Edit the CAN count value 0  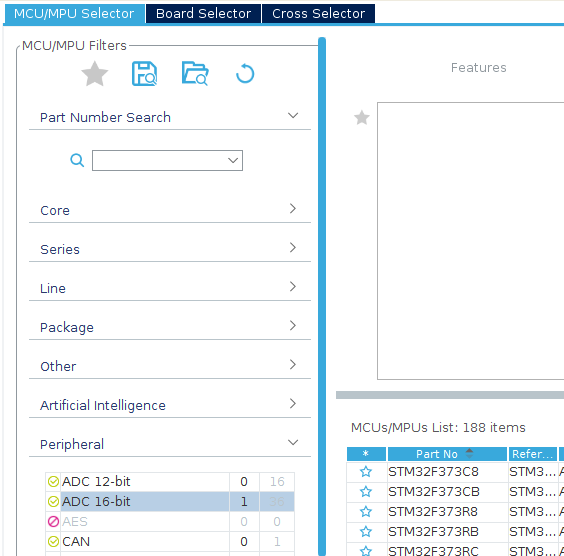[x=244, y=541]
